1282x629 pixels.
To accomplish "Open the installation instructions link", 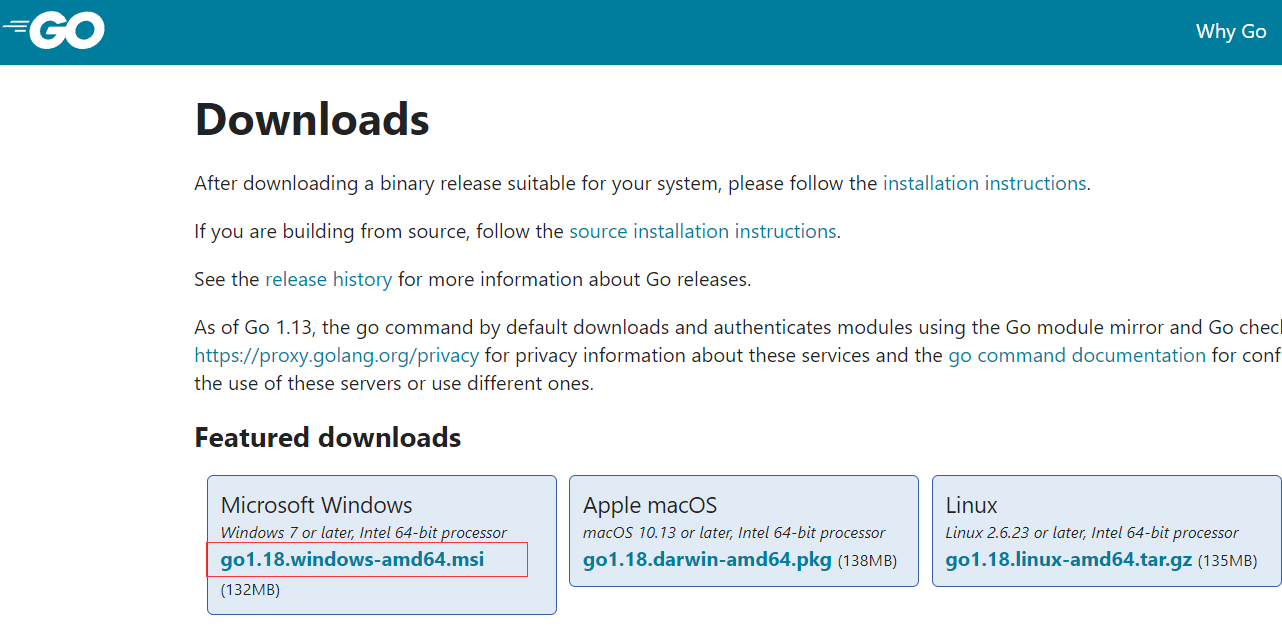I will point(984,183).
